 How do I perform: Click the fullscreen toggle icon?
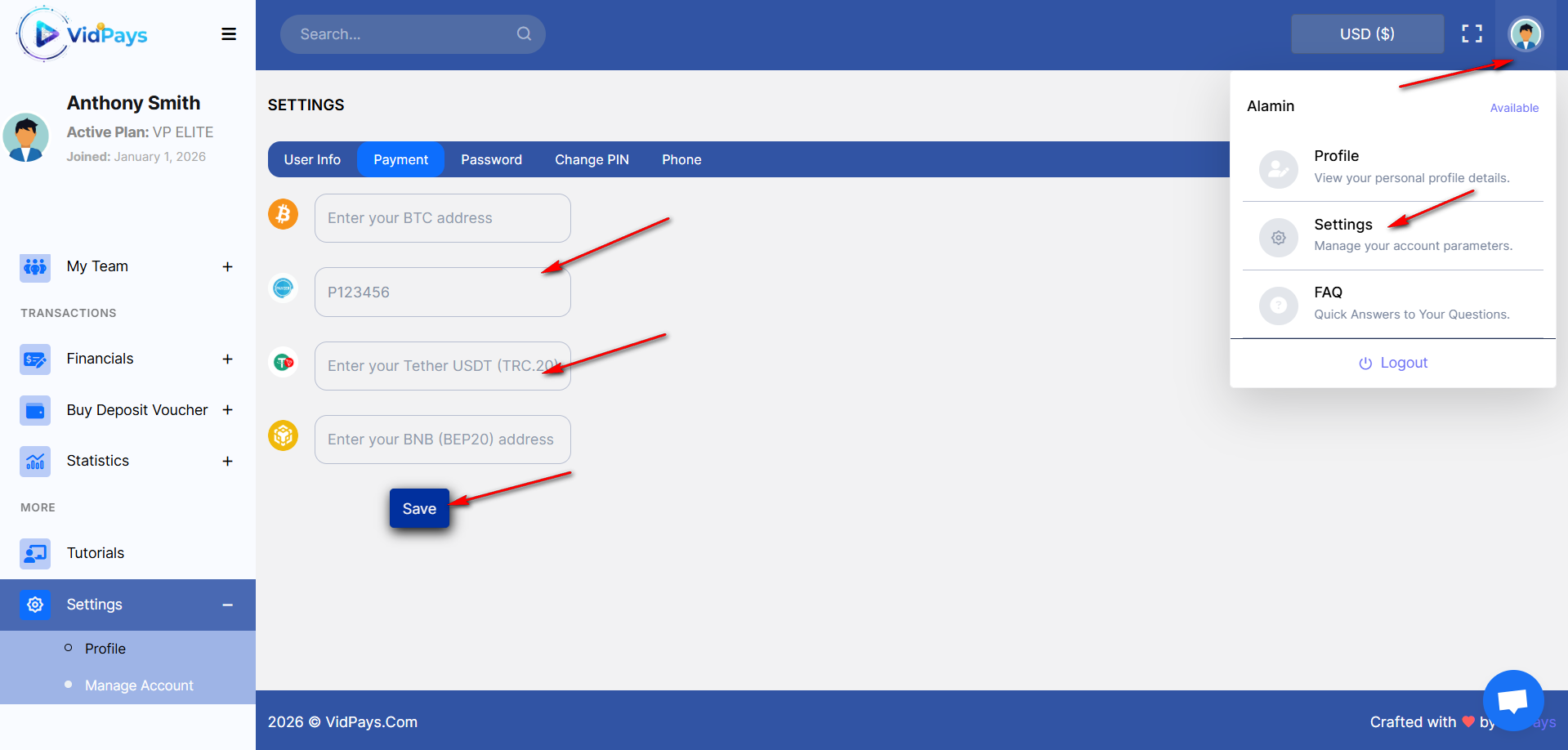tap(1472, 33)
